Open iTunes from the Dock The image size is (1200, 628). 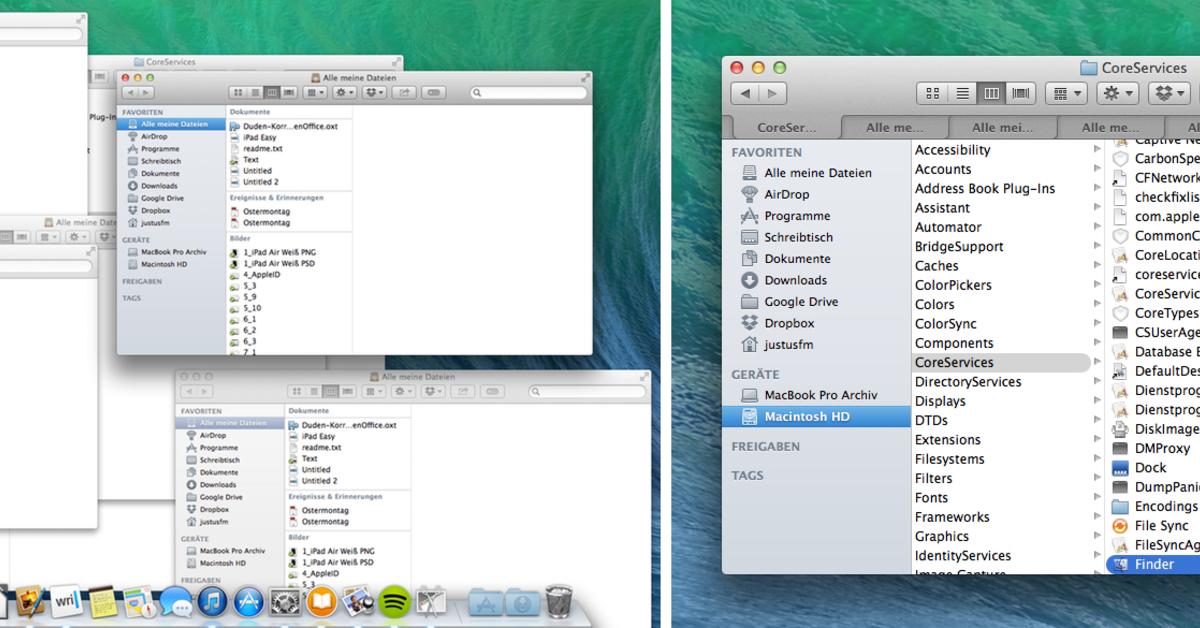coord(212,601)
